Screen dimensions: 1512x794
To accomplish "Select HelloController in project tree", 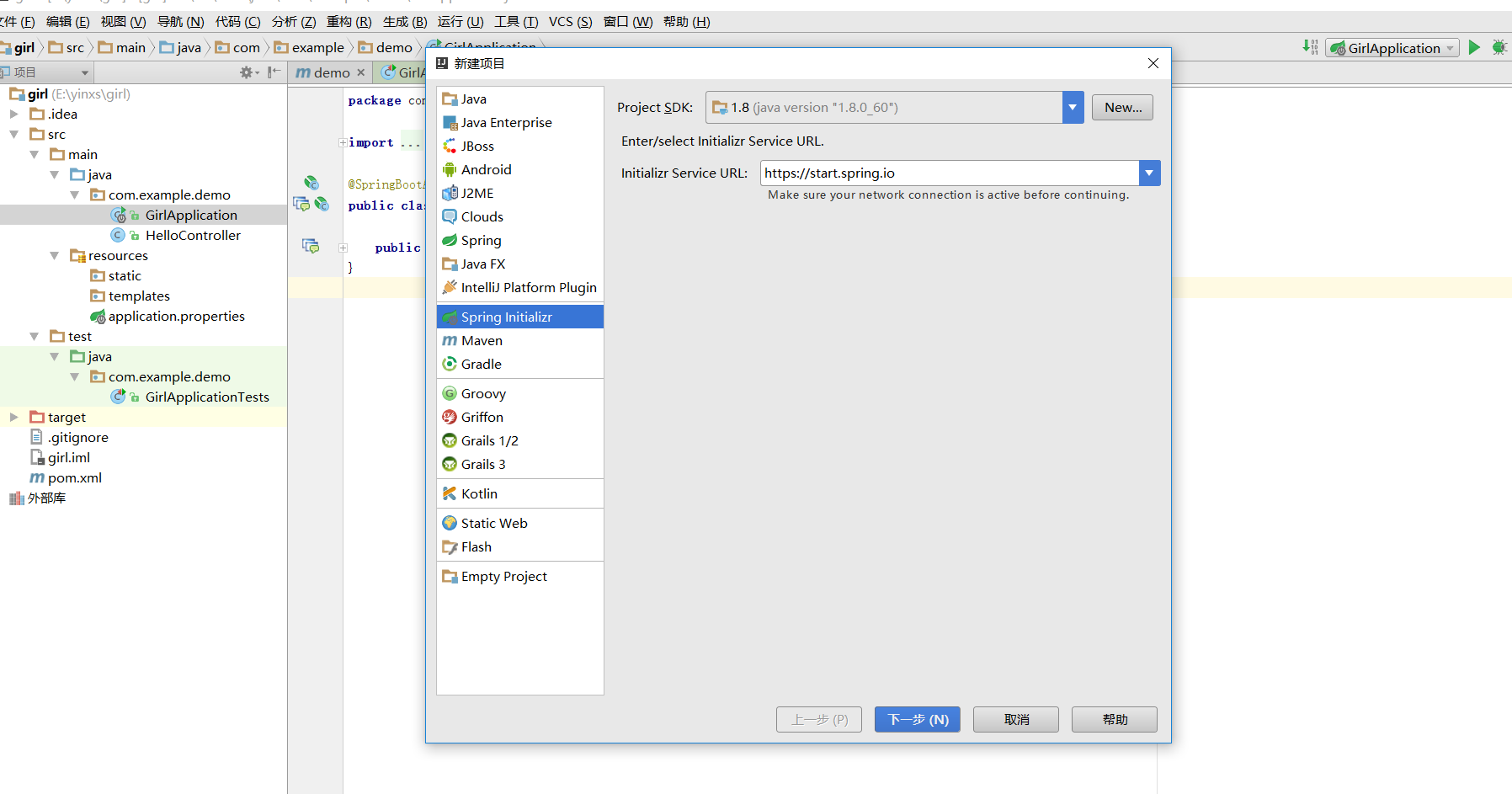I will (193, 236).
